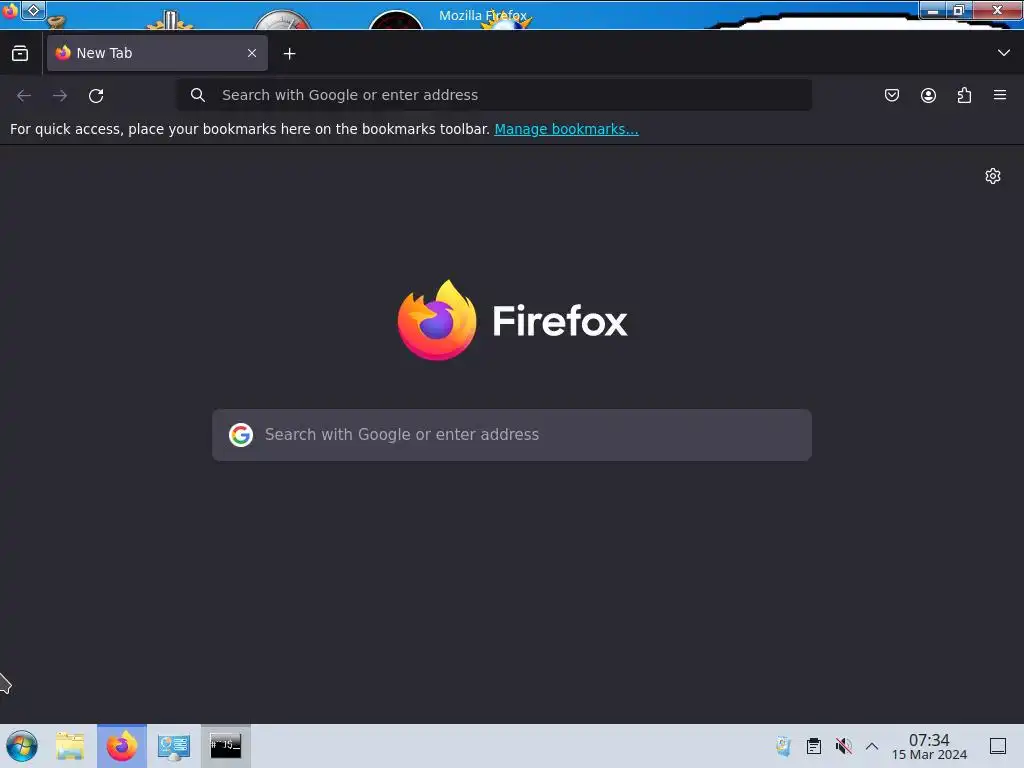Open the Firefox account menu

point(928,95)
